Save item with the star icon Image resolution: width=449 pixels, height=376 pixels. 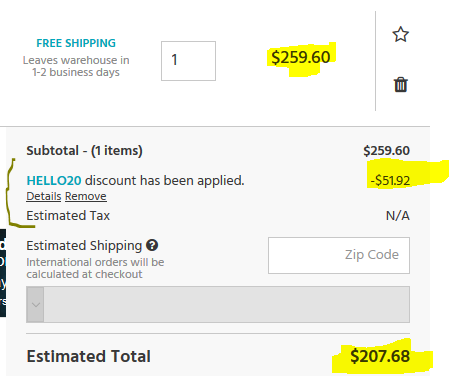[400, 34]
